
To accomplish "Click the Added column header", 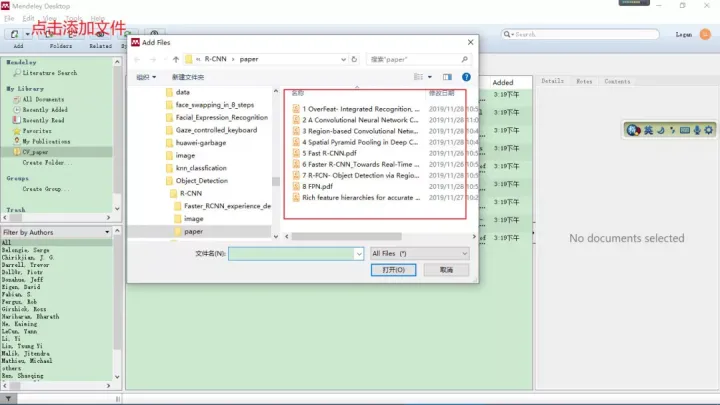I will pos(503,83).
